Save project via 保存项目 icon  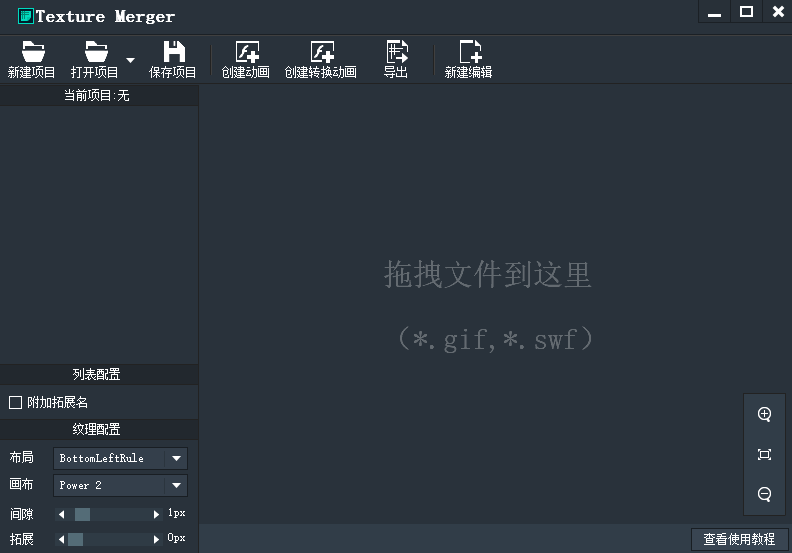click(x=174, y=52)
